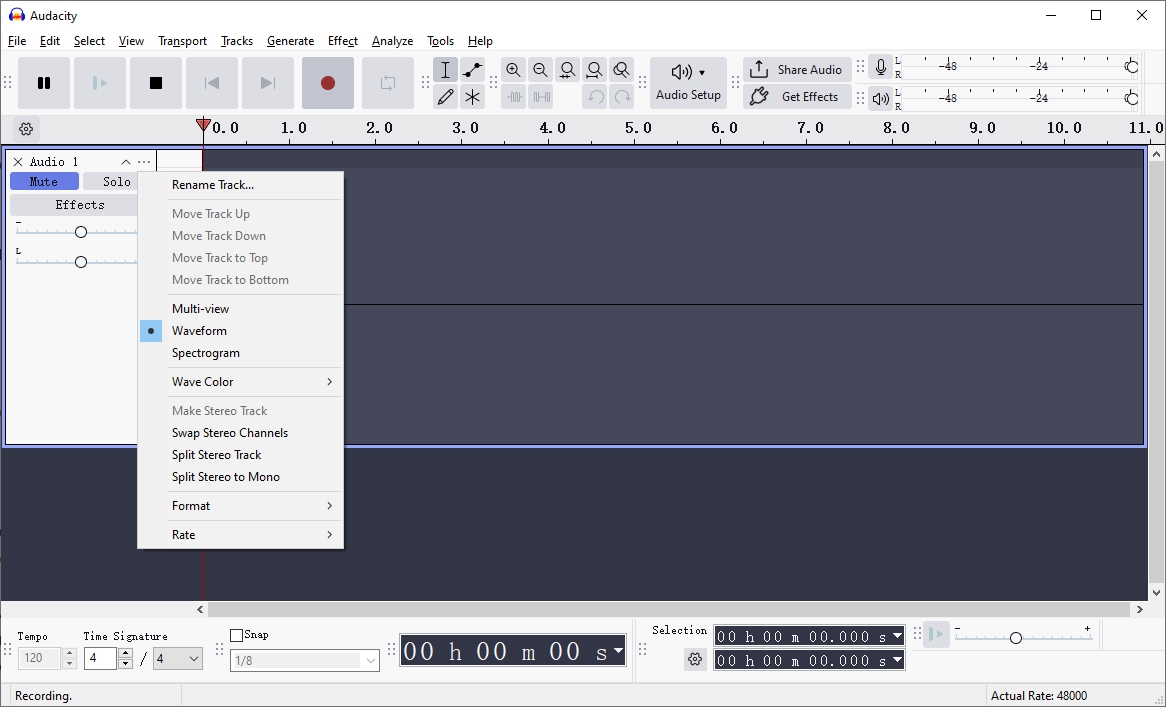1166x707 pixels.
Task: Expand the Rate submenu
Action: tap(240, 535)
